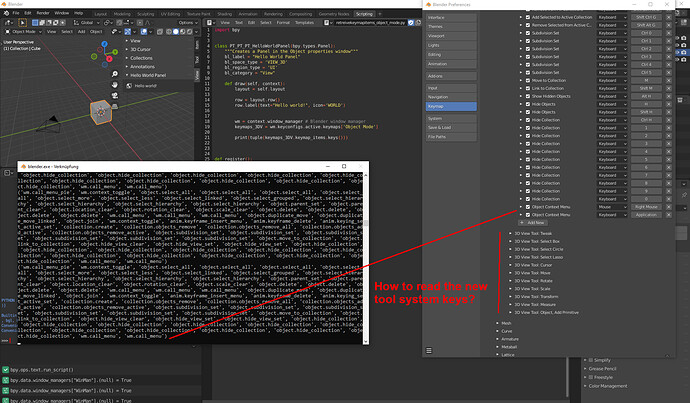
Task: Expand the Collections sidebar panel
Action: click(x=141, y=58)
